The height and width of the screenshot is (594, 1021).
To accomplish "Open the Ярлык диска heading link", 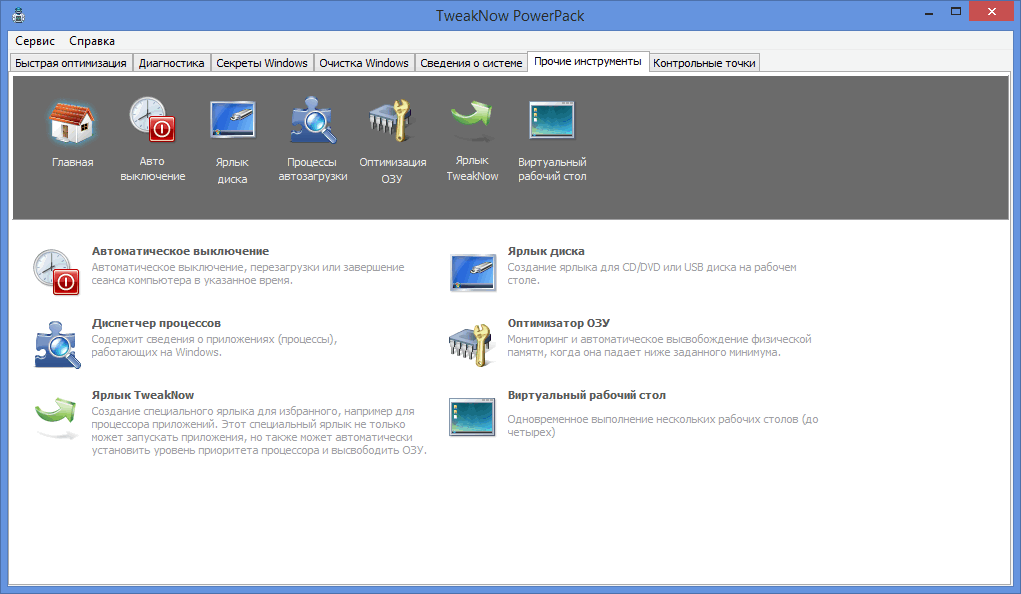I will coord(546,251).
